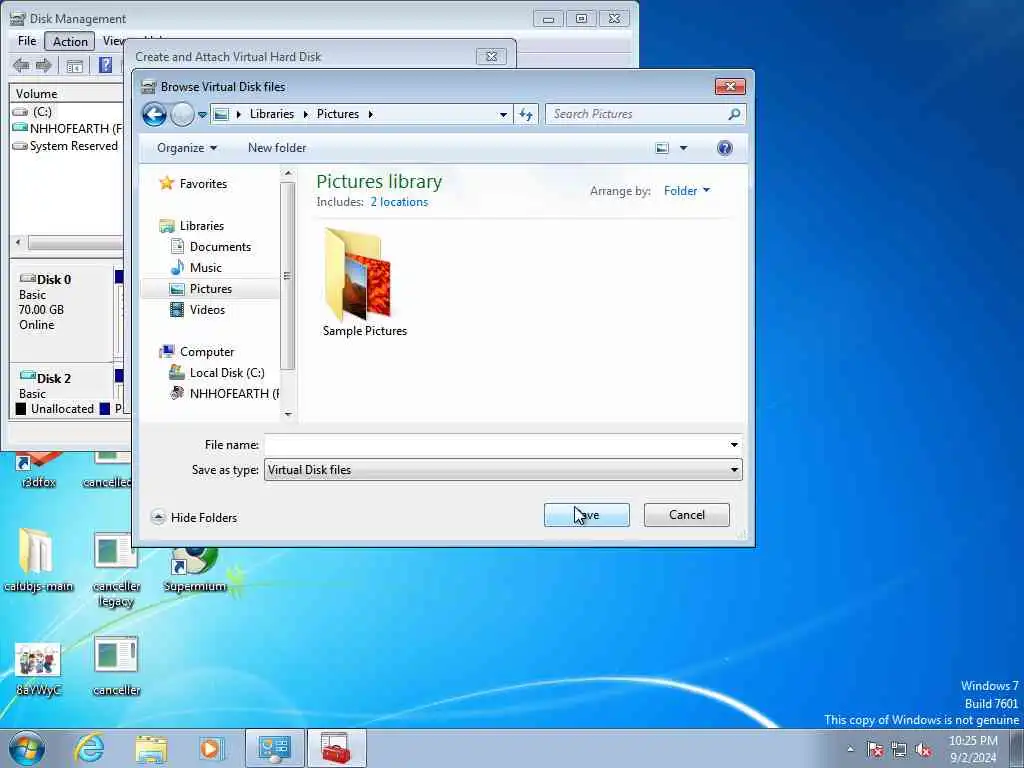Click Disk Management console tree toolbar icon
The image size is (1024, 768).
coord(74,65)
